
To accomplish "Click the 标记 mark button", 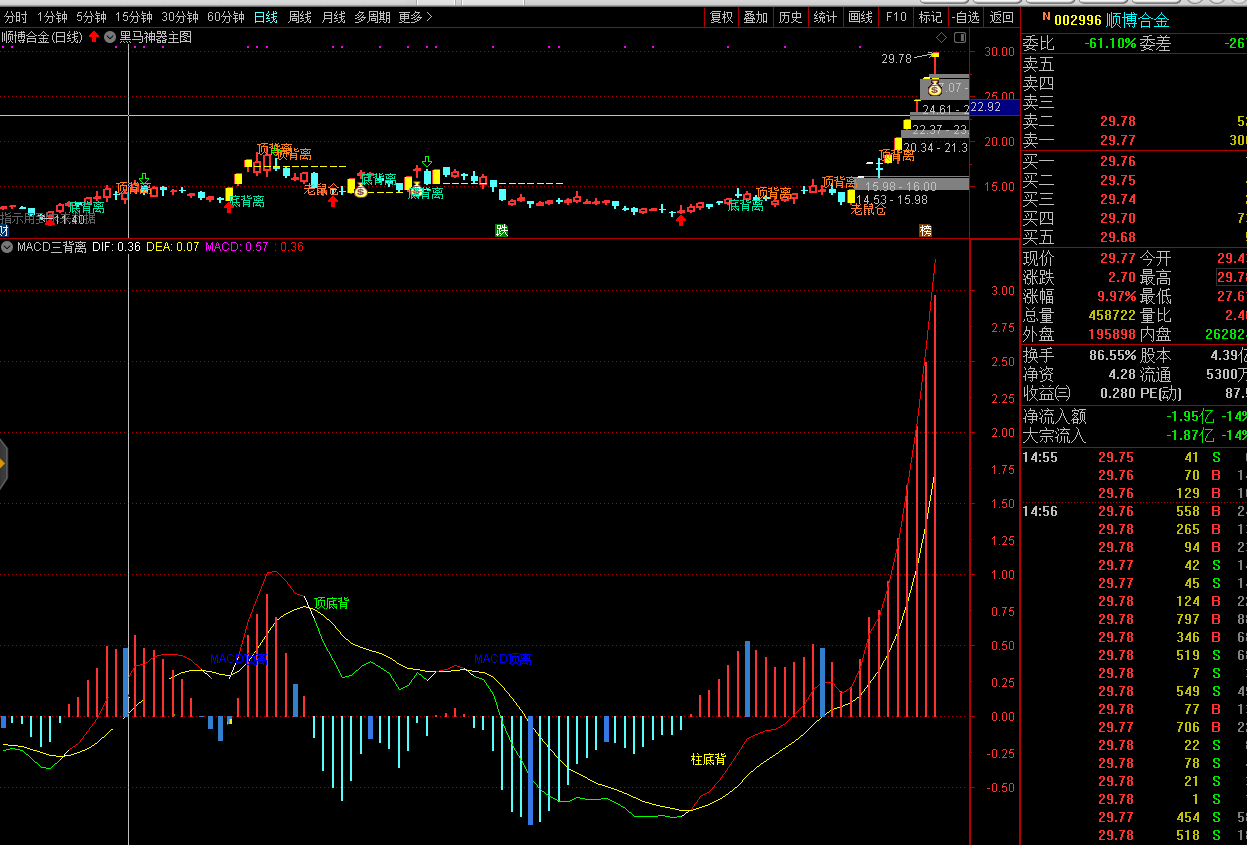I will point(930,17).
